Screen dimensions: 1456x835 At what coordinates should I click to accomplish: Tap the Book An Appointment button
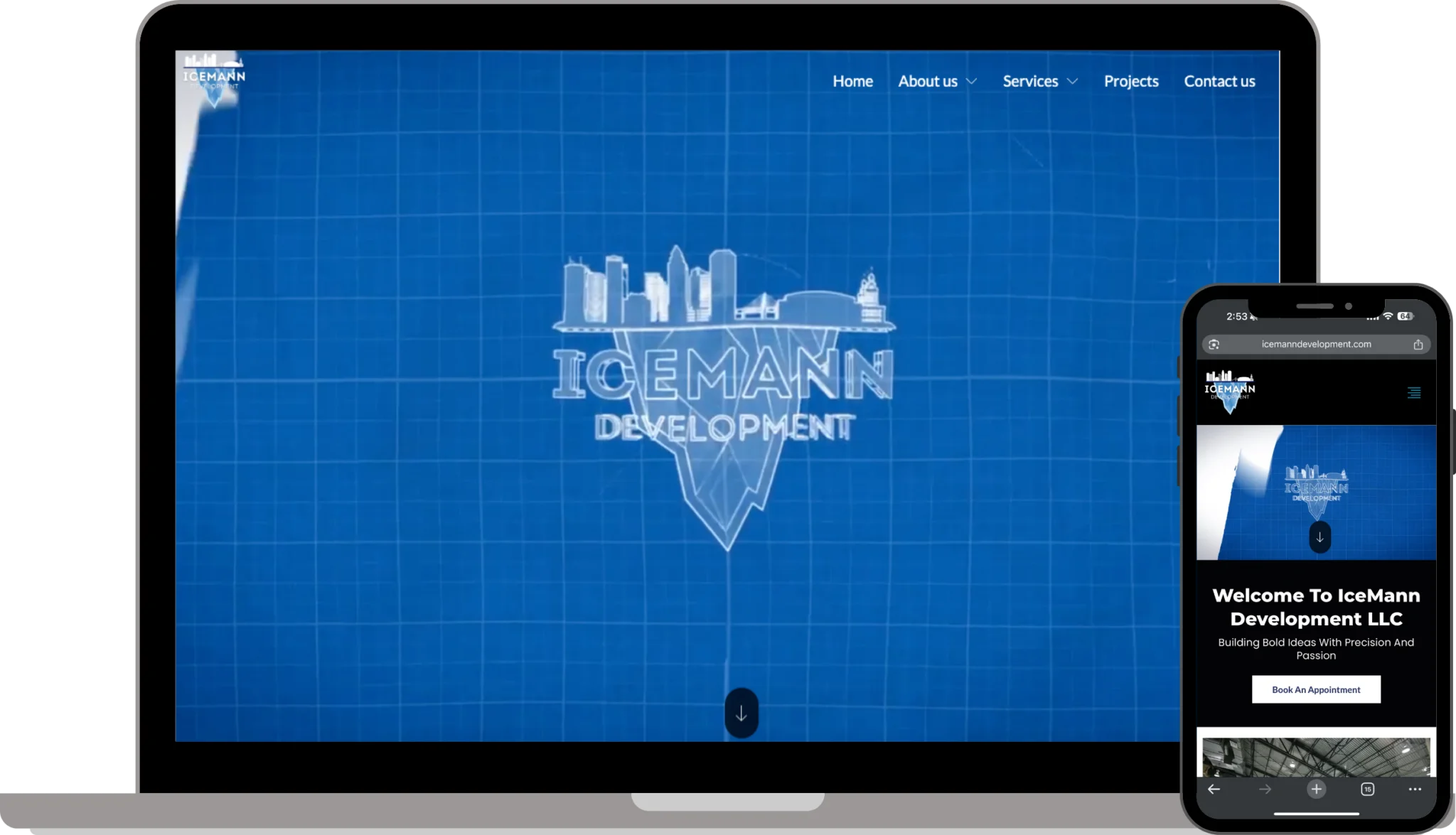click(x=1316, y=689)
